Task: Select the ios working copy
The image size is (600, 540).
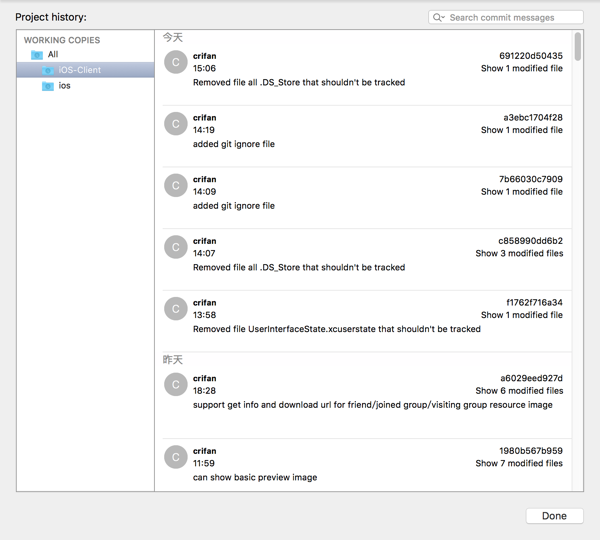Action: point(64,86)
